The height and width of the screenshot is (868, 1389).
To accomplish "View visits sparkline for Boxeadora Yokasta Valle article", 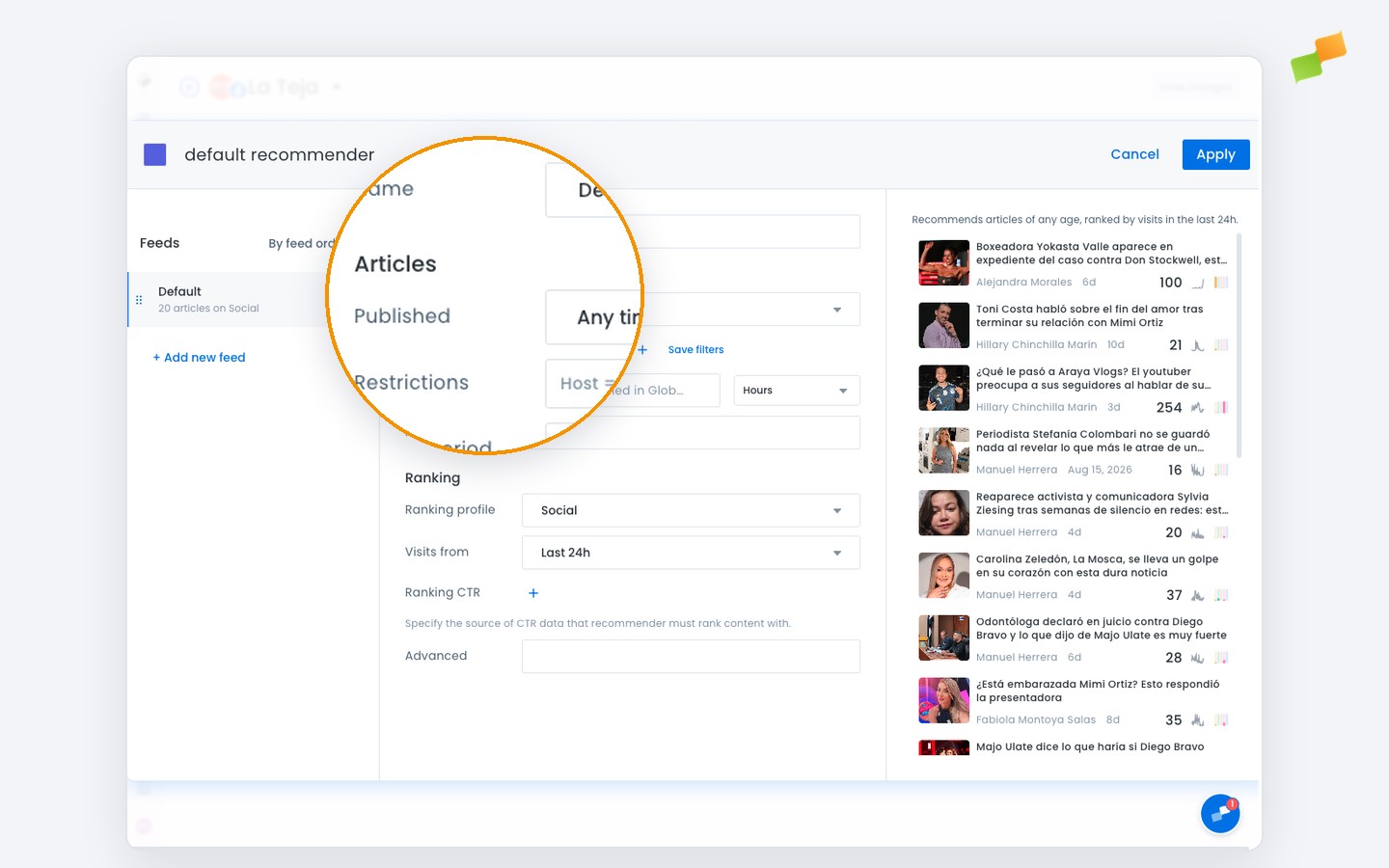I will coord(1198,283).
